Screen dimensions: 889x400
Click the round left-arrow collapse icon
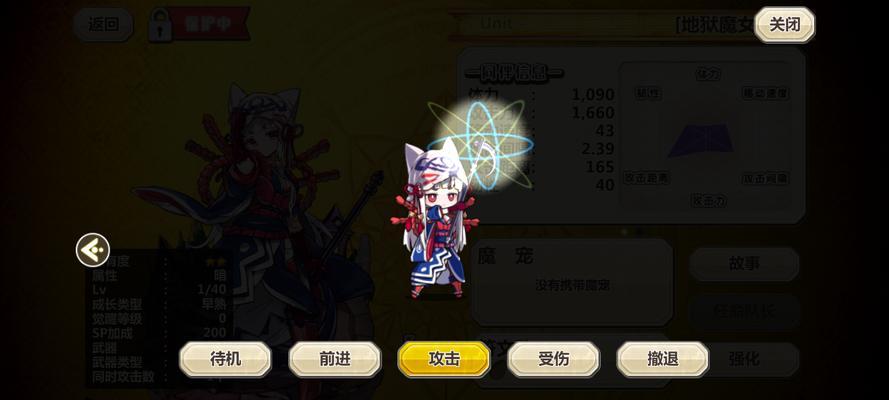[x=92, y=250]
